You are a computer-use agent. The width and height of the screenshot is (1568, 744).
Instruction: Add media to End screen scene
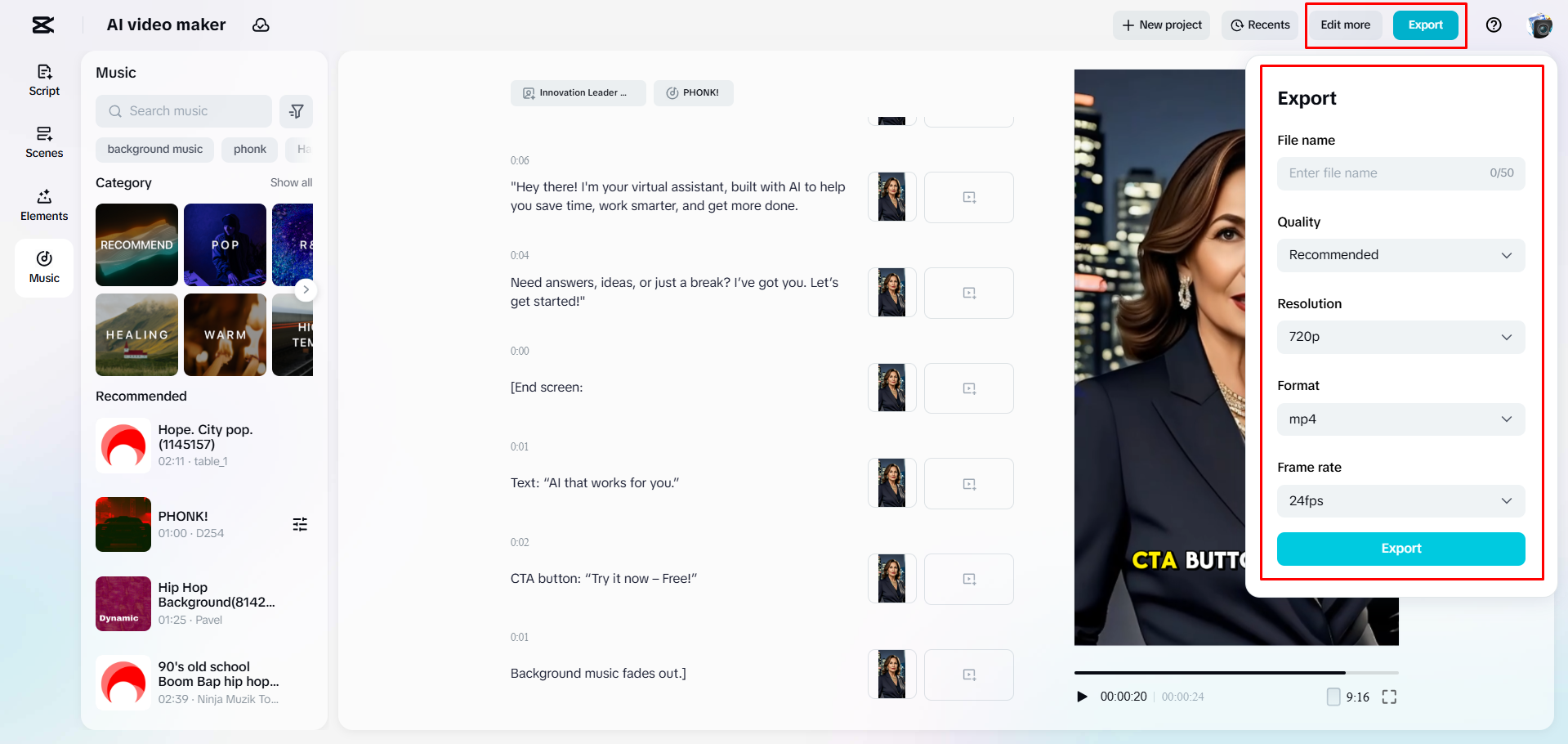pyautogui.click(x=969, y=388)
